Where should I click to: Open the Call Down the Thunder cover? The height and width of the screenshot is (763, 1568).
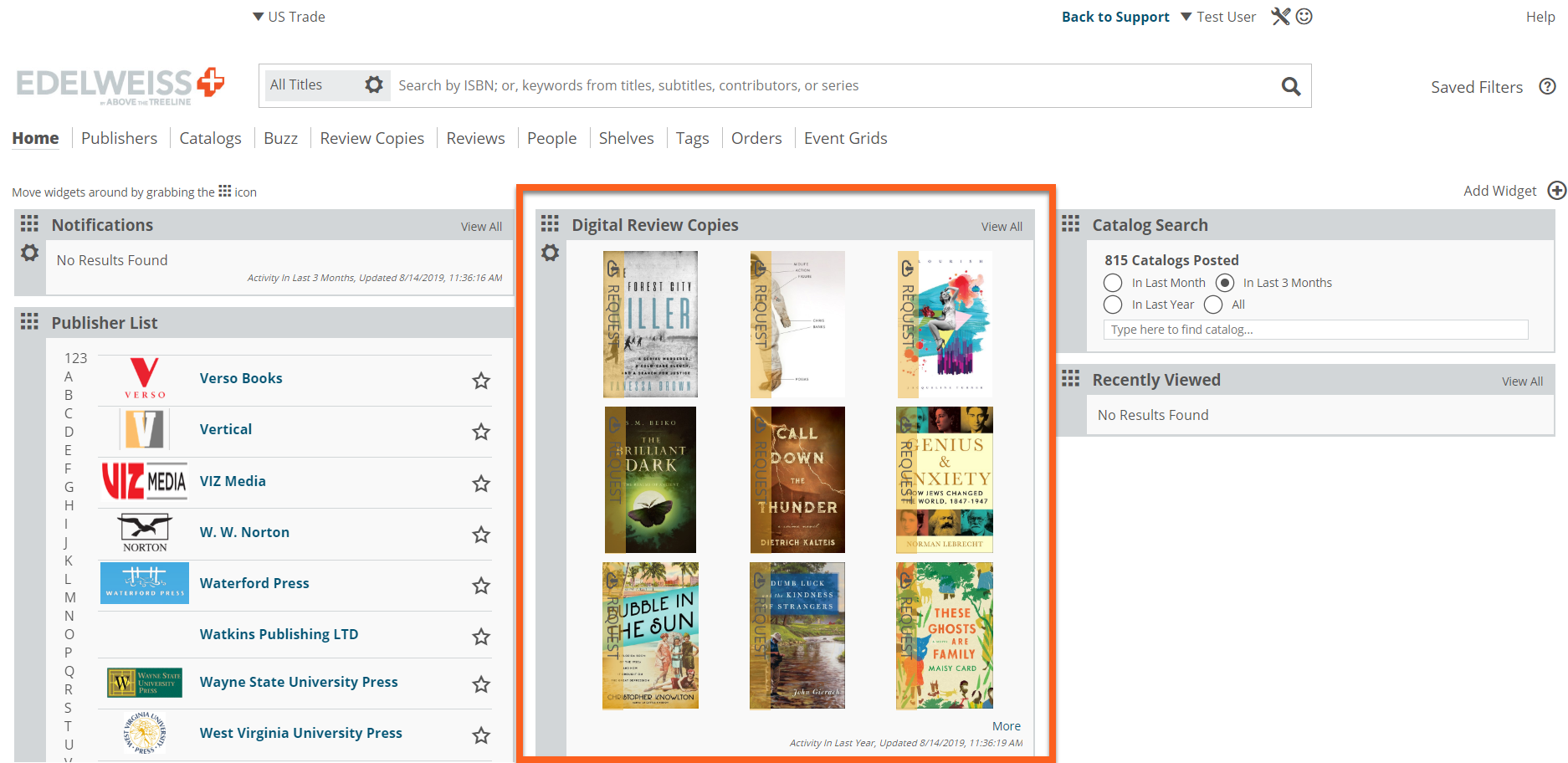797,479
